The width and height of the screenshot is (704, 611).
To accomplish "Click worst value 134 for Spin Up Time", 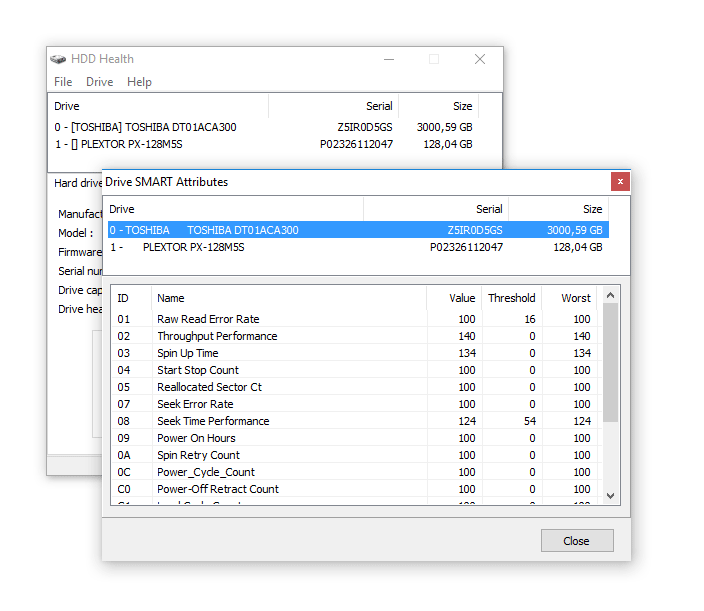I will pyautogui.click(x=582, y=353).
